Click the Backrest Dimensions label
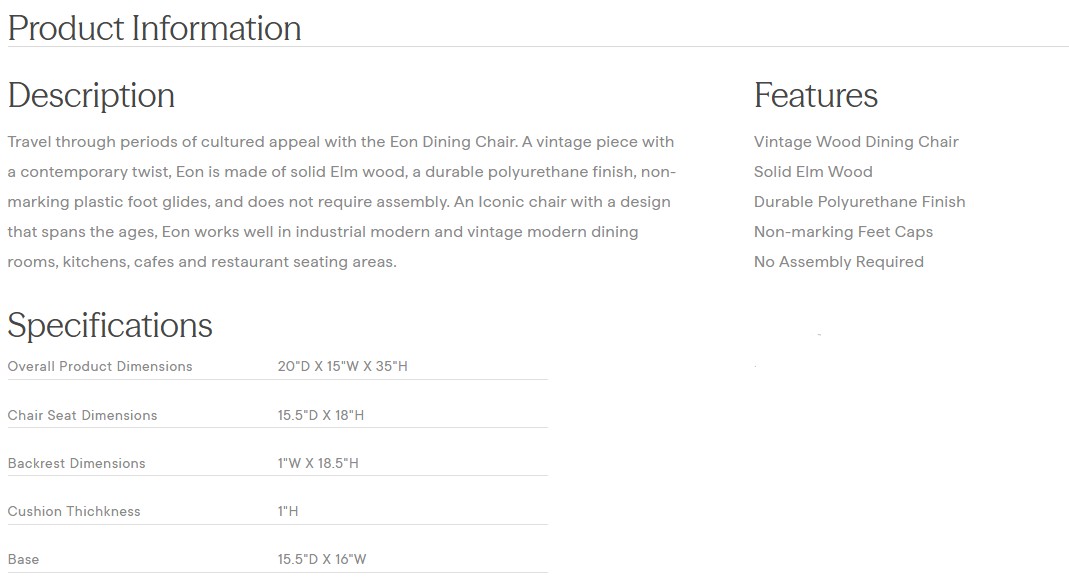 pyautogui.click(x=76, y=463)
